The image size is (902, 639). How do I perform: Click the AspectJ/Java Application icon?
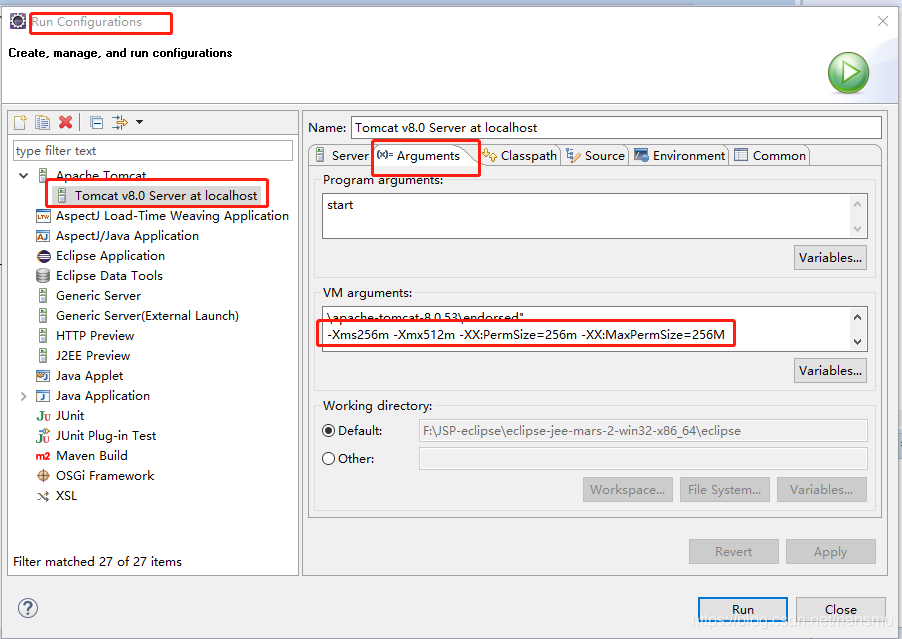pos(43,236)
